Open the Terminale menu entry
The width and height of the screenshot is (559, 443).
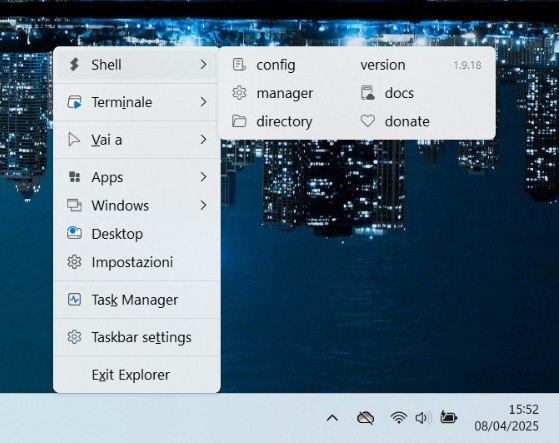point(137,102)
